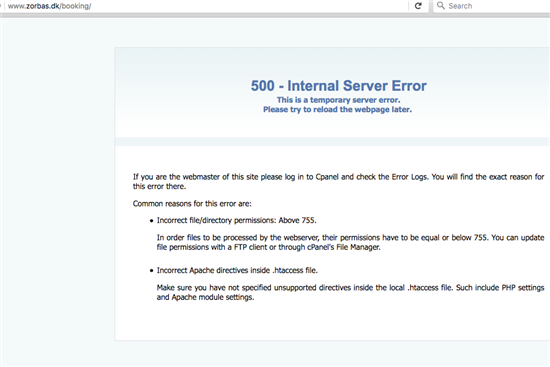Click 'Apache module settings' text at paragraph end
The image size is (550, 367).
tap(213, 297)
